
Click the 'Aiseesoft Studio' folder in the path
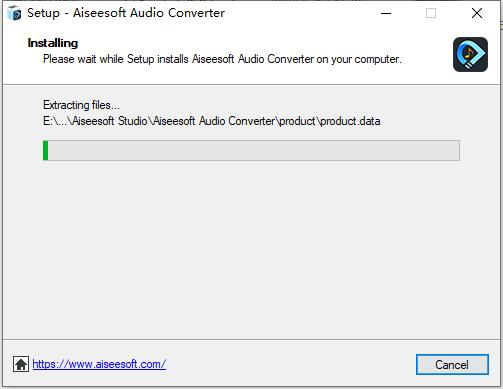click(x=110, y=121)
